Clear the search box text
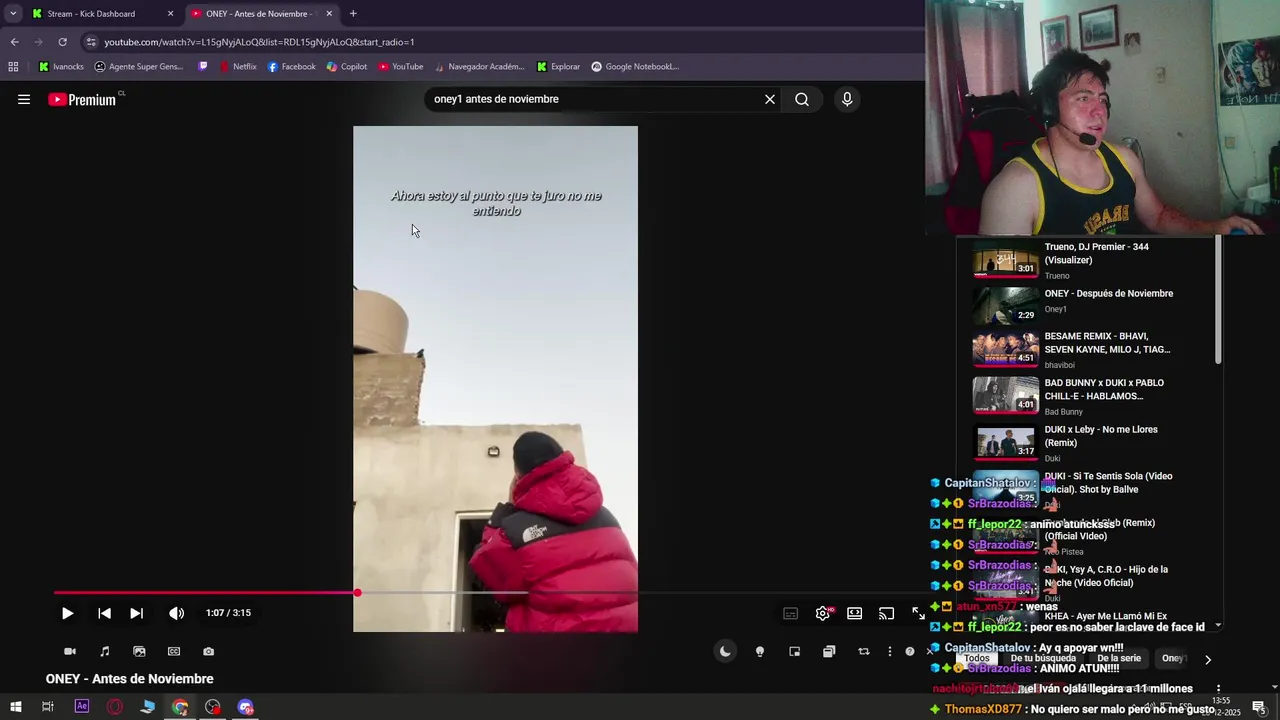 pyautogui.click(x=770, y=99)
